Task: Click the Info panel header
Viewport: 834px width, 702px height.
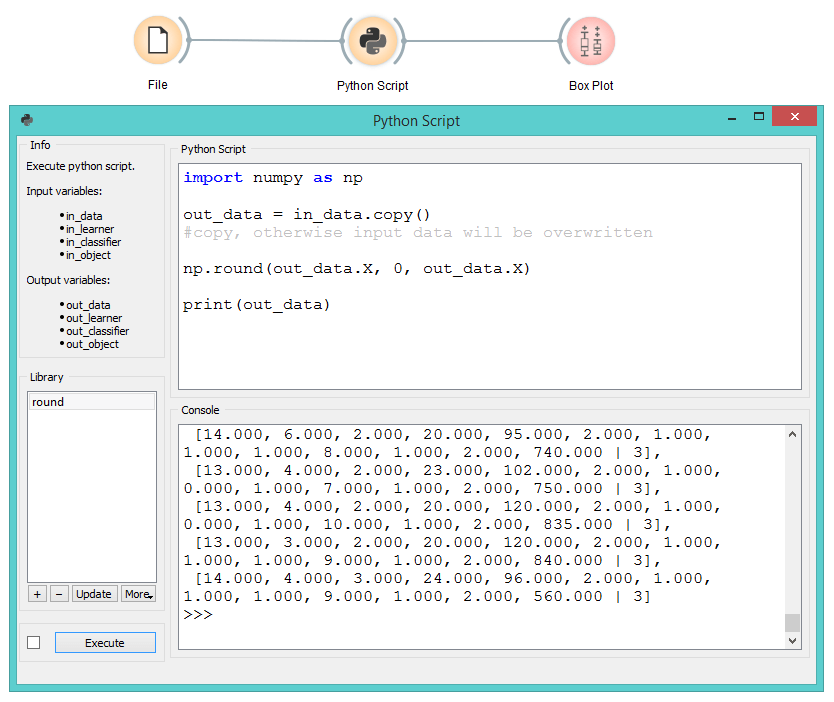Action: (41, 144)
